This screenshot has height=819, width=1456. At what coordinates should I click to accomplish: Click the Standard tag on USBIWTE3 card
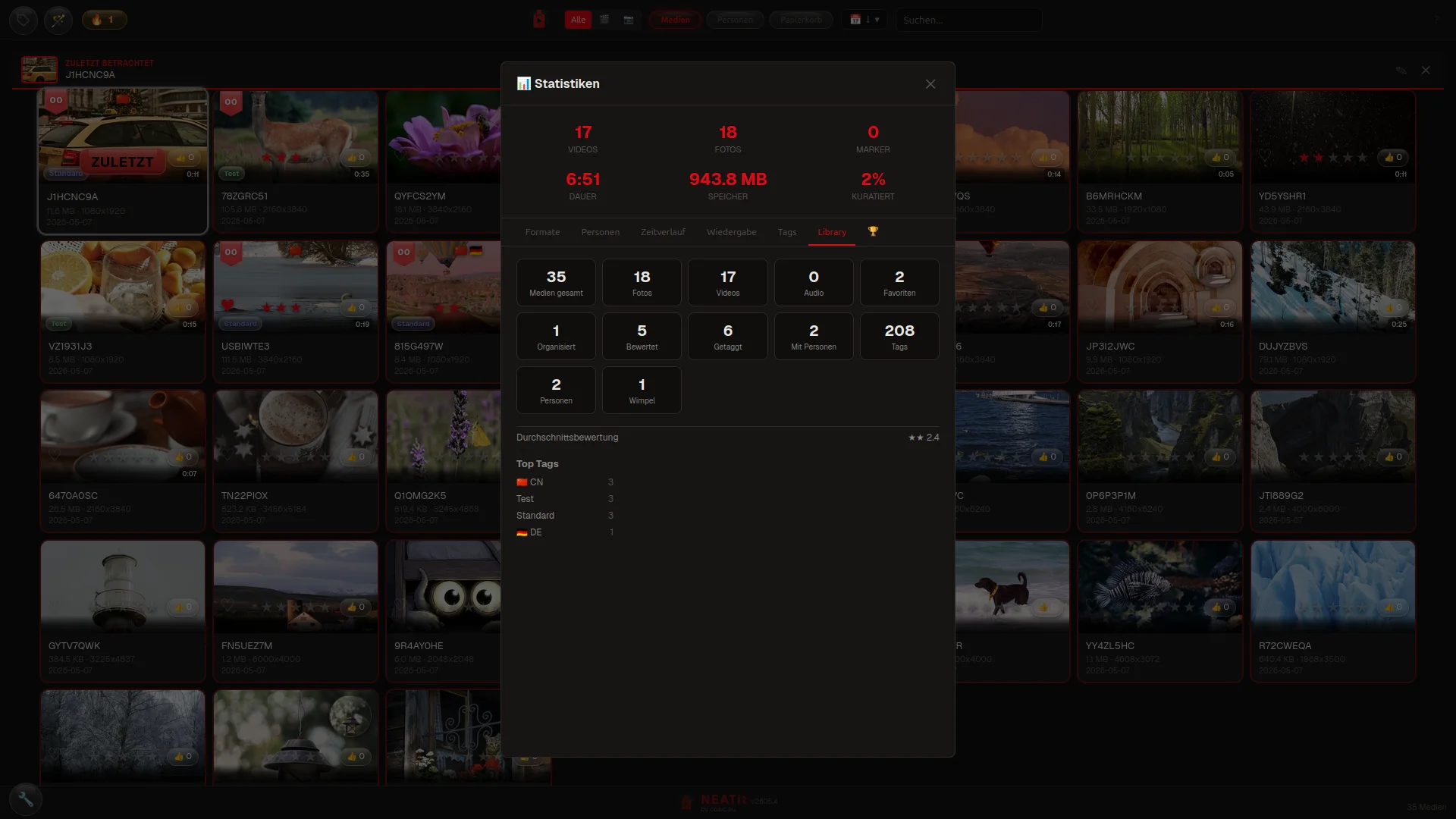point(240,324)
